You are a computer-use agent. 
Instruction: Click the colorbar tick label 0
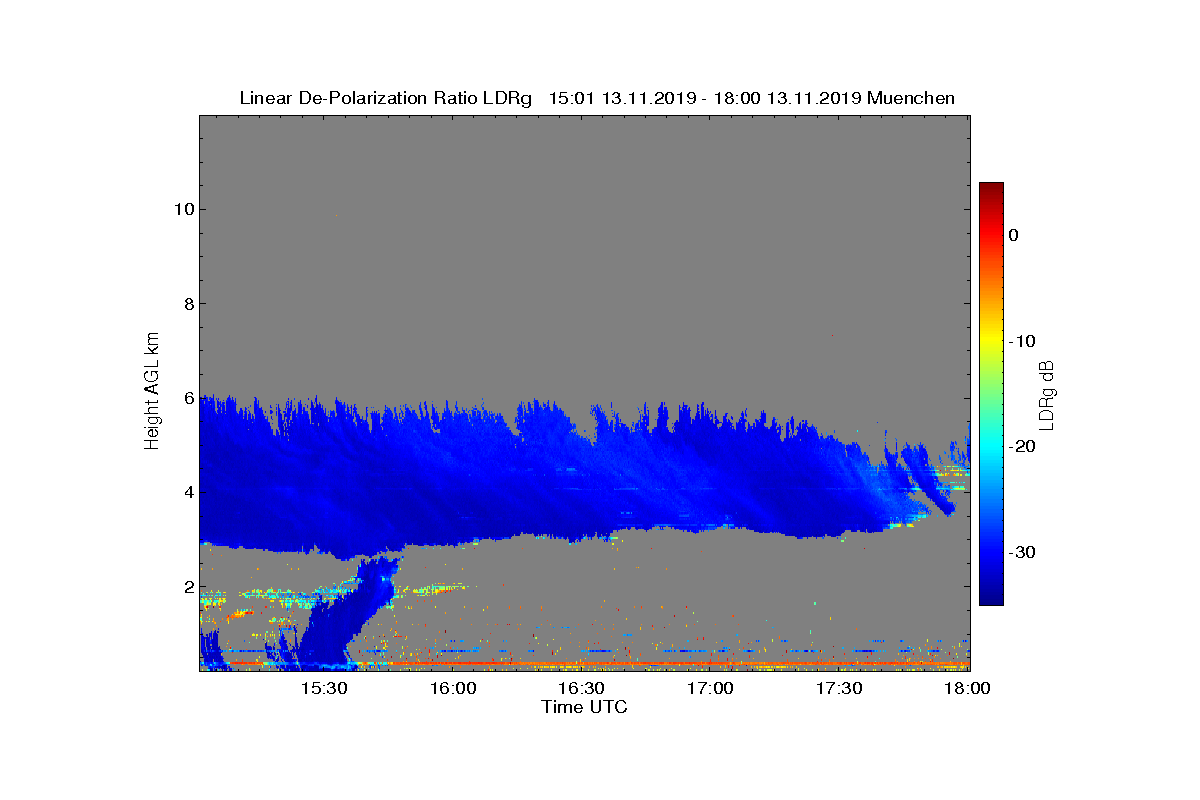1013,235
